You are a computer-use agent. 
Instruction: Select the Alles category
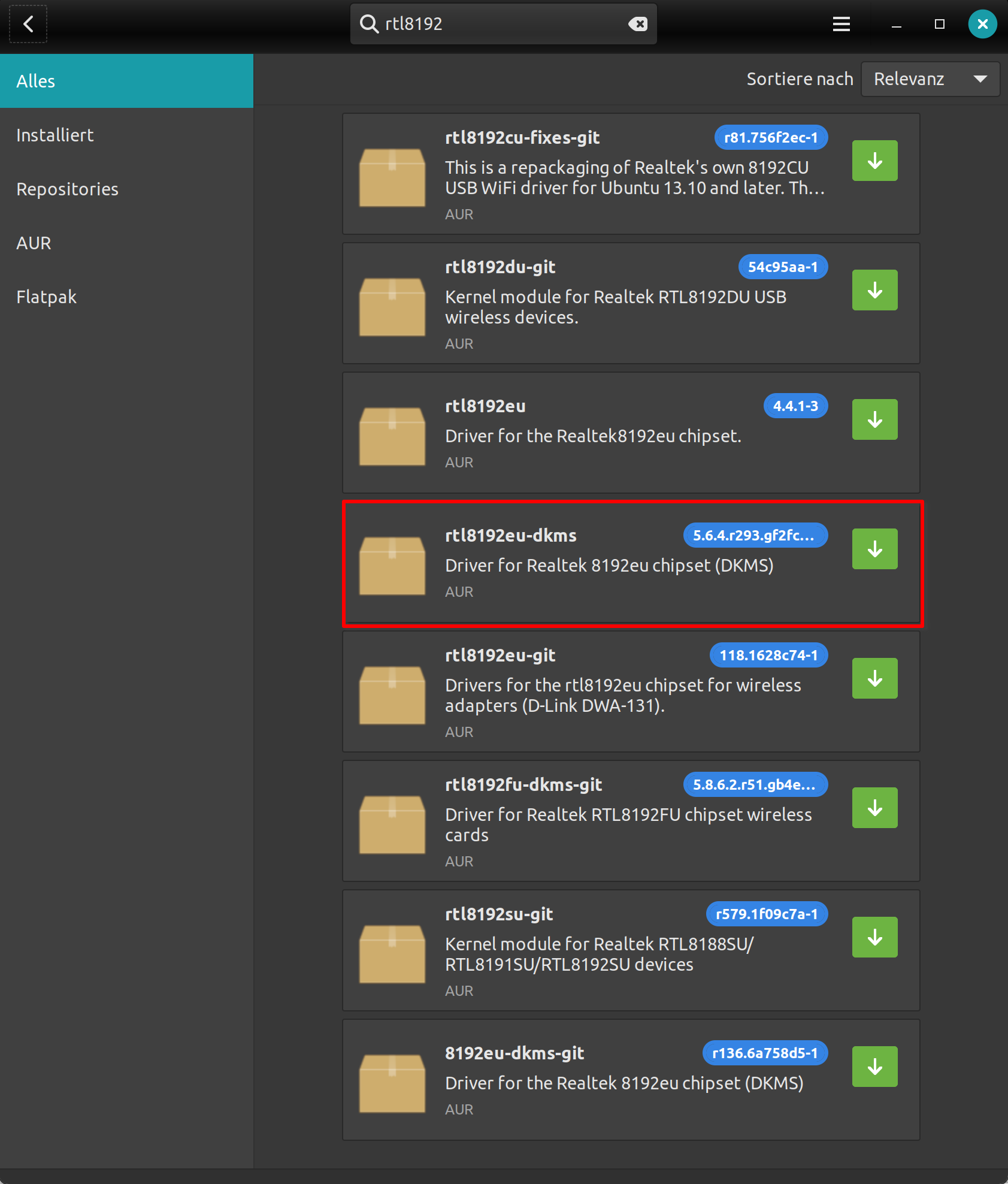pos(36,81)
